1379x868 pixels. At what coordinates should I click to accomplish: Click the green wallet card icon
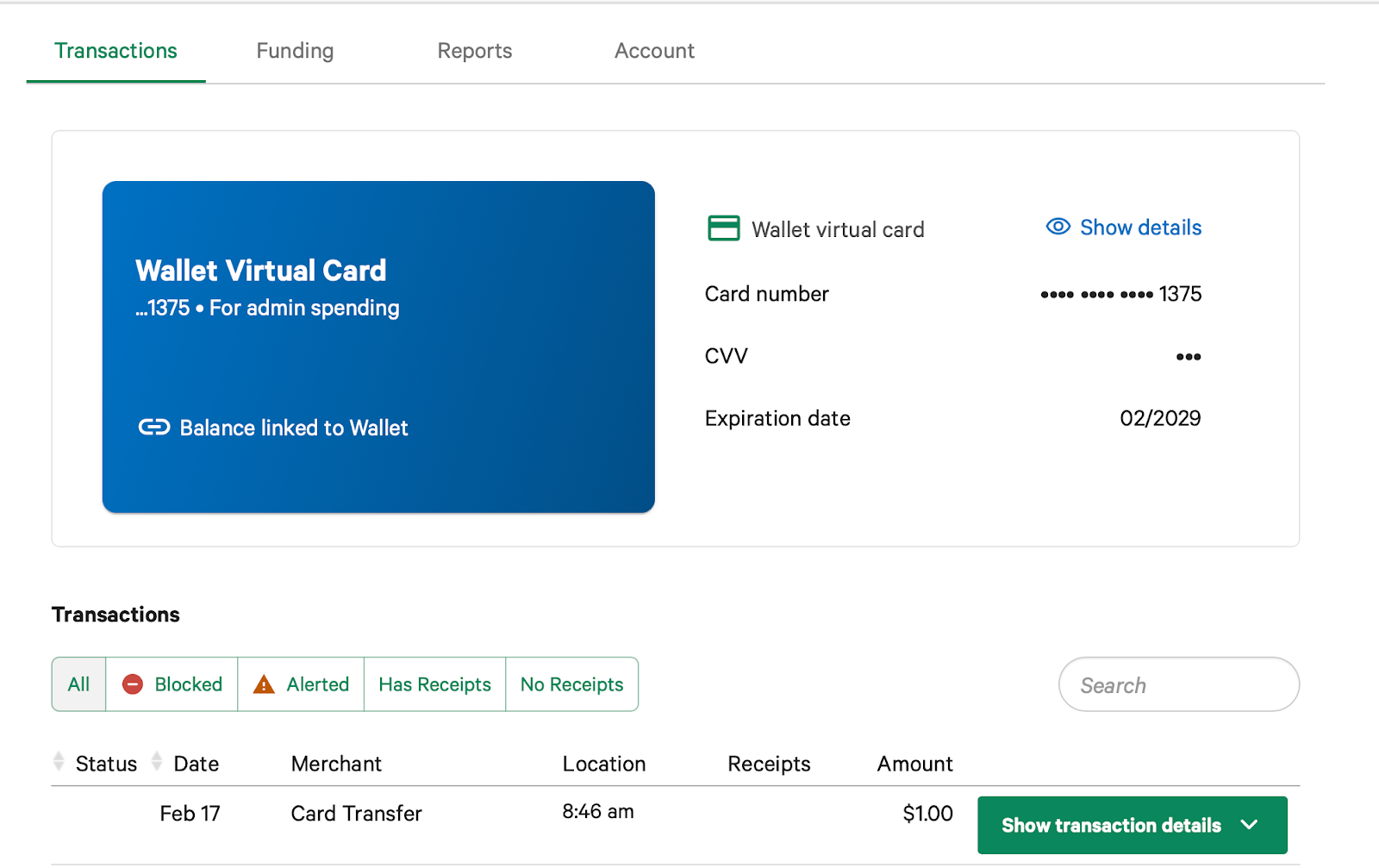tap(723, 228)
